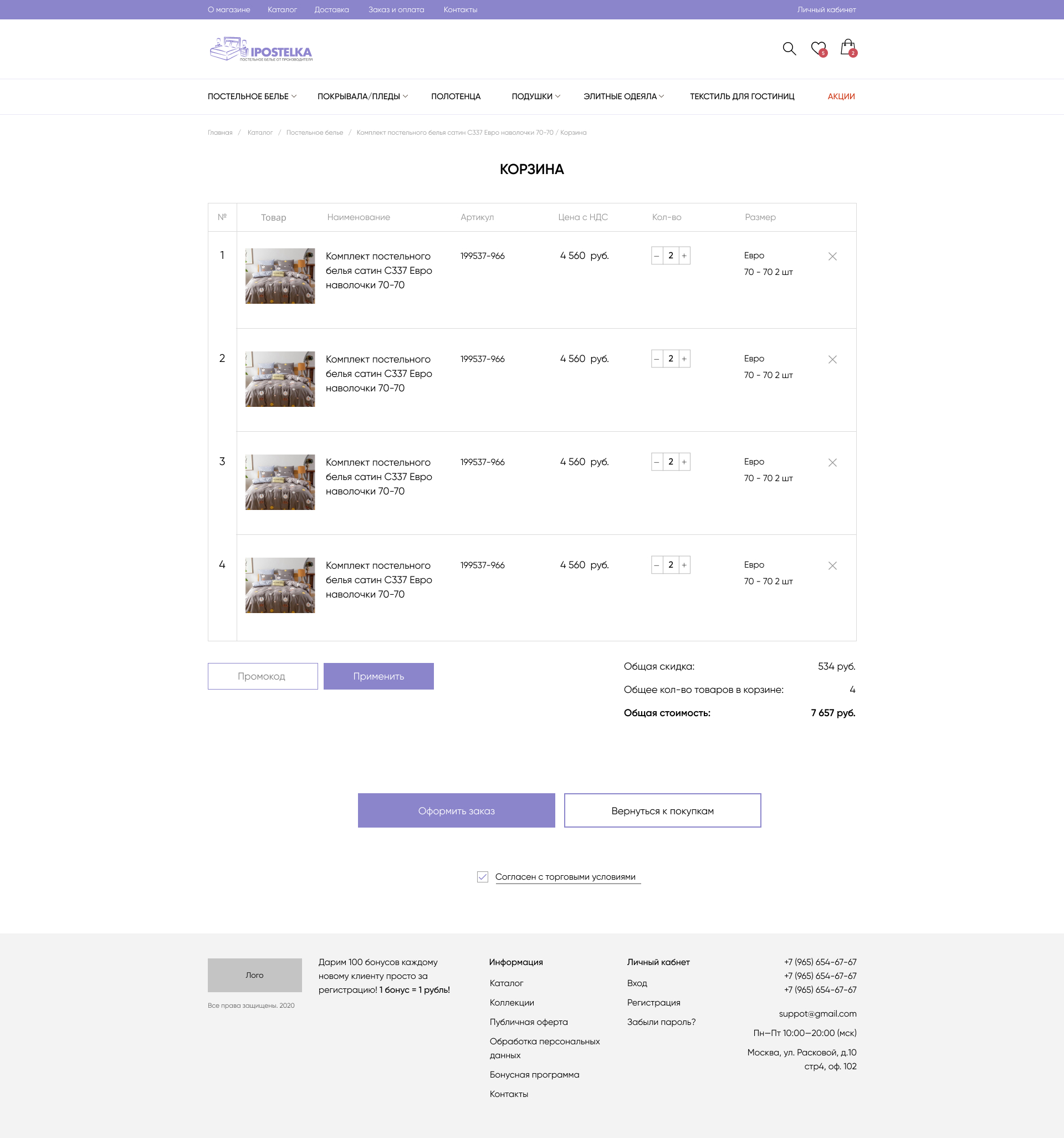Open the shopping bag cart icon
1064x1138 pixels.
848,48
